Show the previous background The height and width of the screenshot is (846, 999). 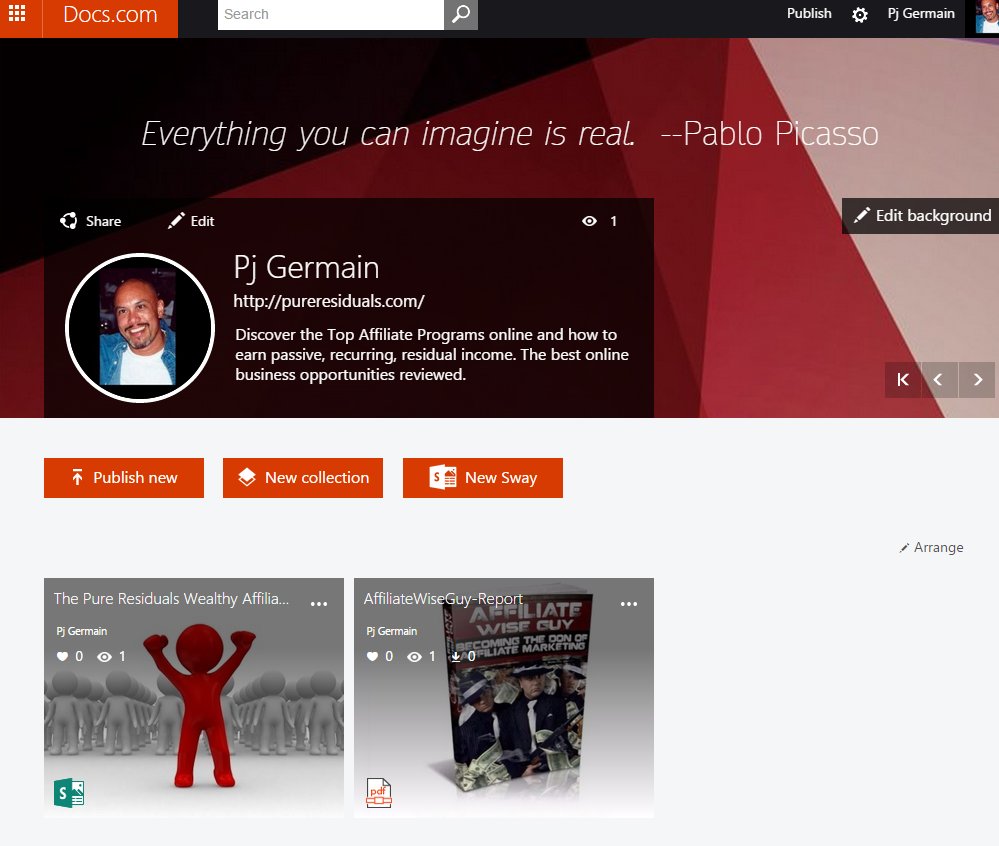[939, 380]
